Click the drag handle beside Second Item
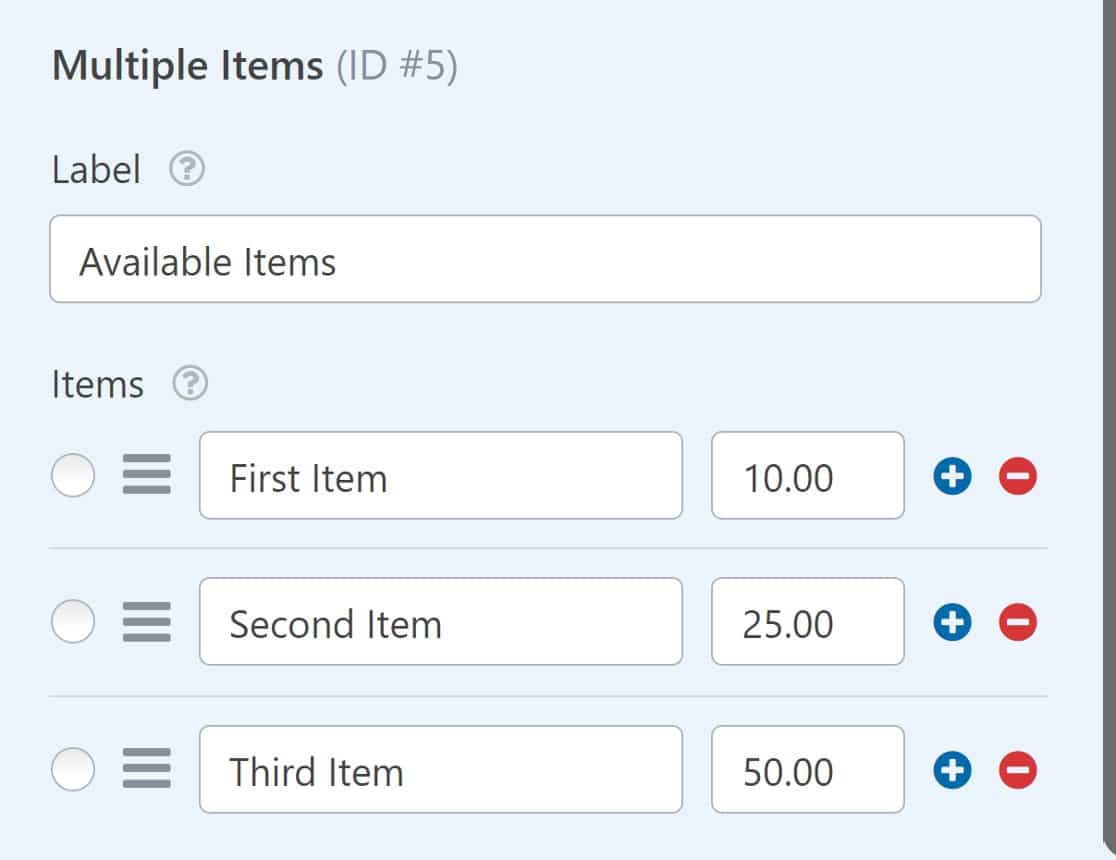Image resolution: width=1116 pixels, height=860 pixels. point(145,622)
